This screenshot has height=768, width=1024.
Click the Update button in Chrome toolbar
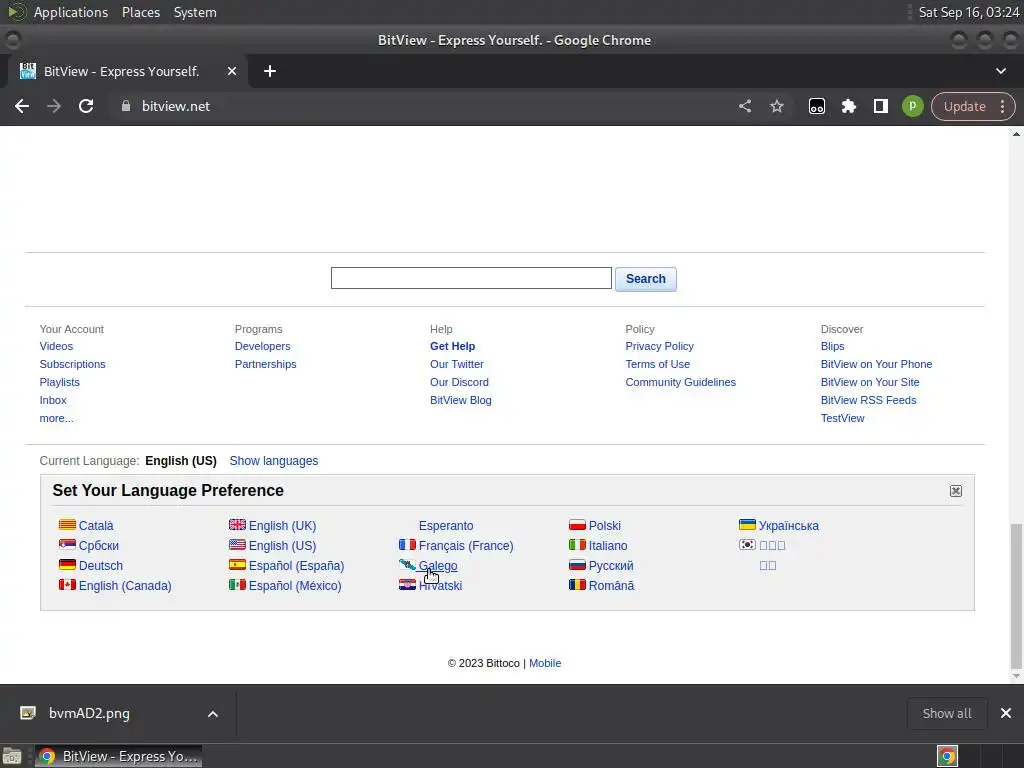(965, 106)
